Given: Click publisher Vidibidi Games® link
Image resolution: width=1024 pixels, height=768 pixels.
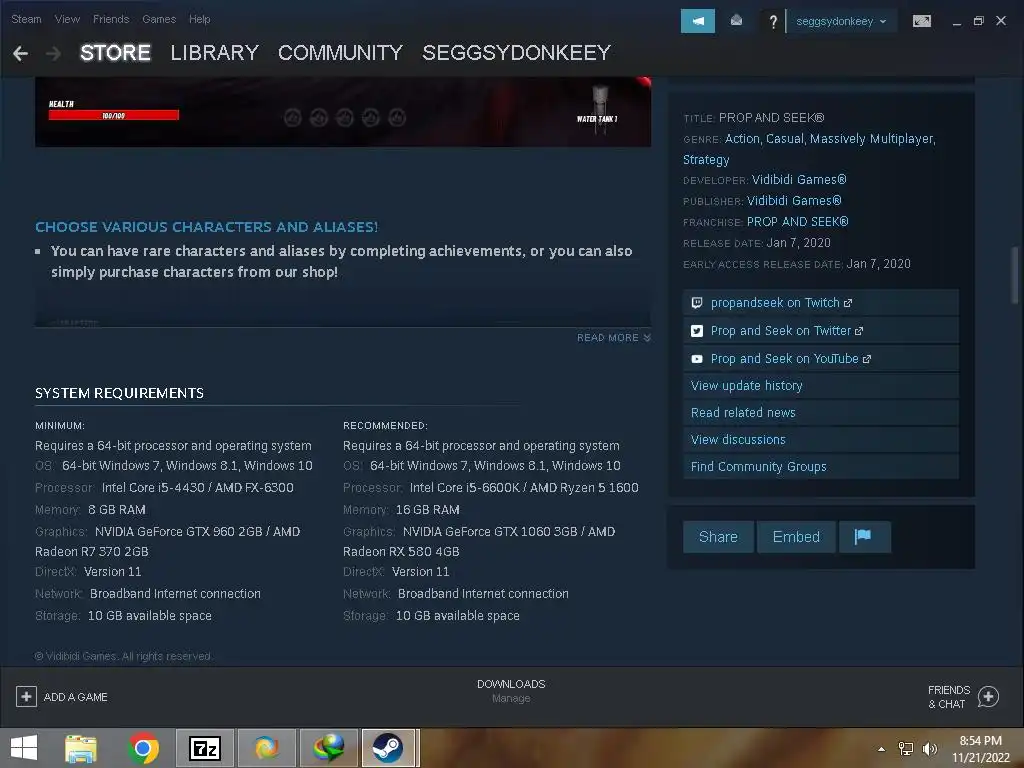Looking at the screenshot, I should click(x=793, y=200).
